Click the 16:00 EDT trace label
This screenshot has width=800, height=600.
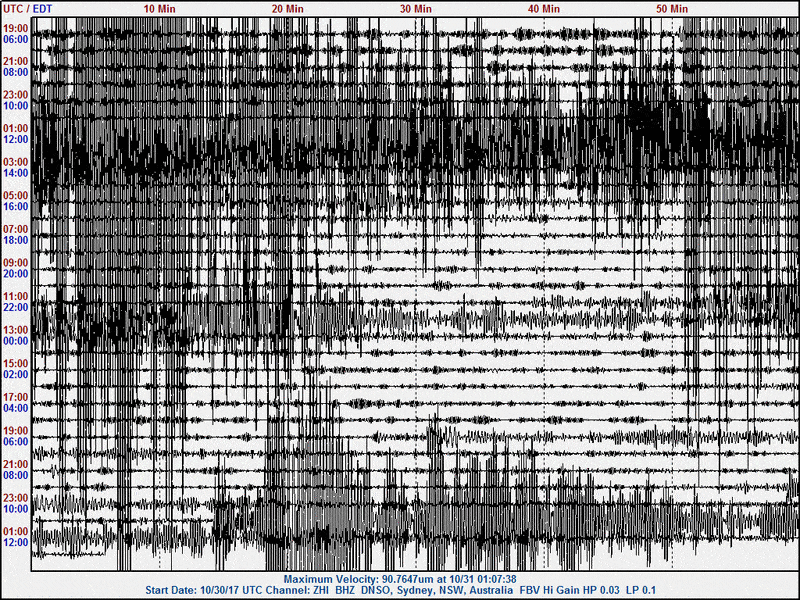[x=17, y=207]
